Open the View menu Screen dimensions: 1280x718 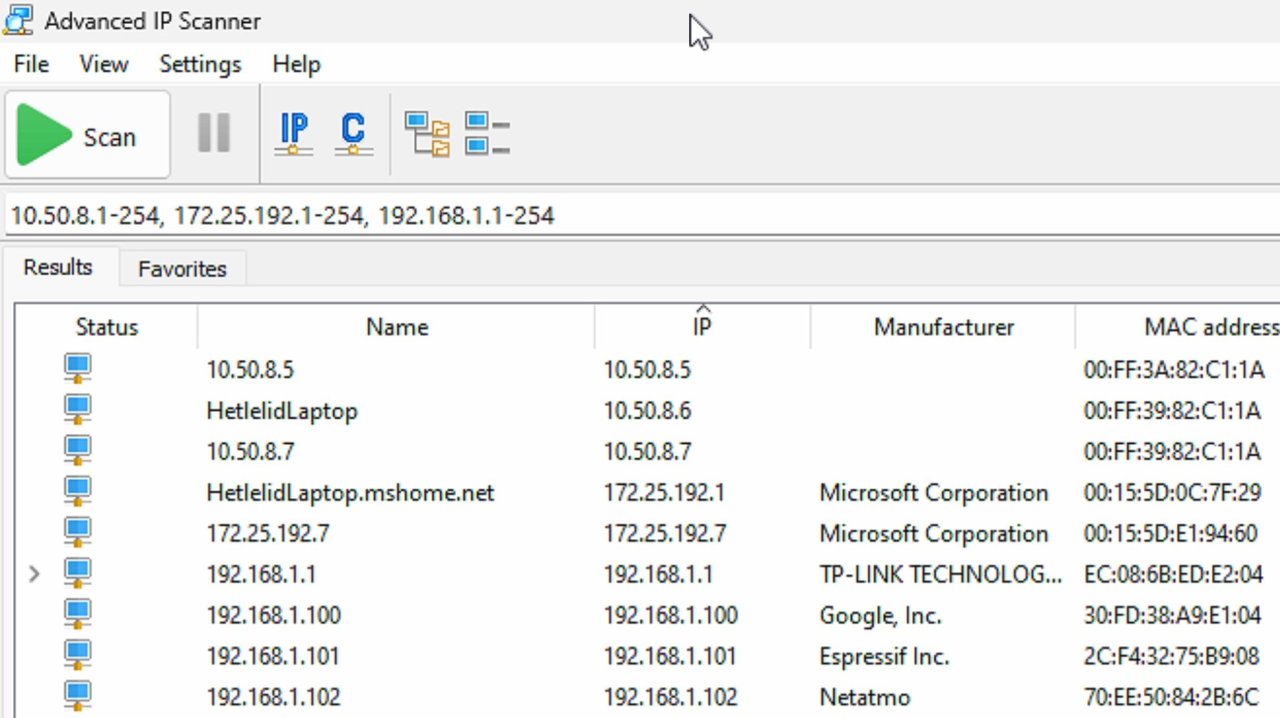(x=104, y=64)
